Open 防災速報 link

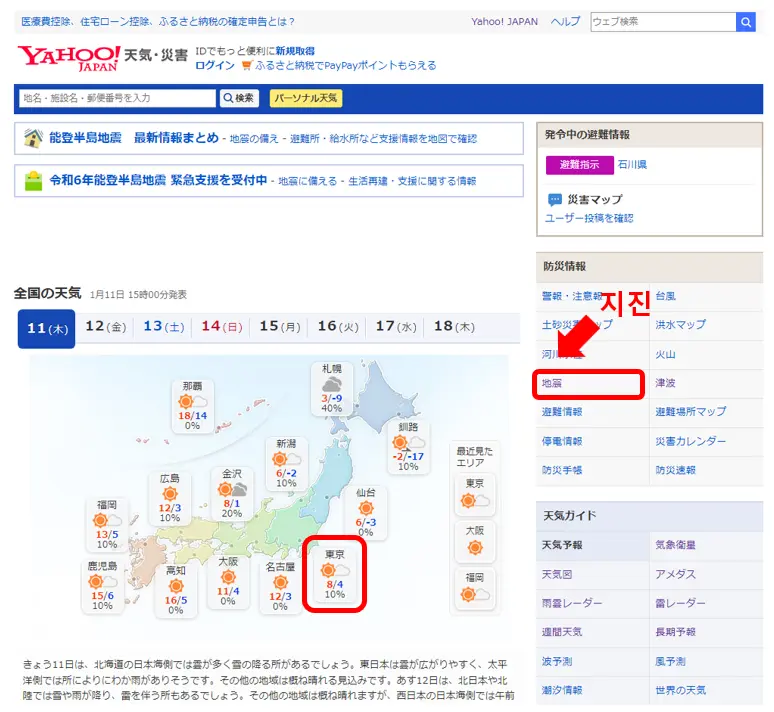(675, 470)
